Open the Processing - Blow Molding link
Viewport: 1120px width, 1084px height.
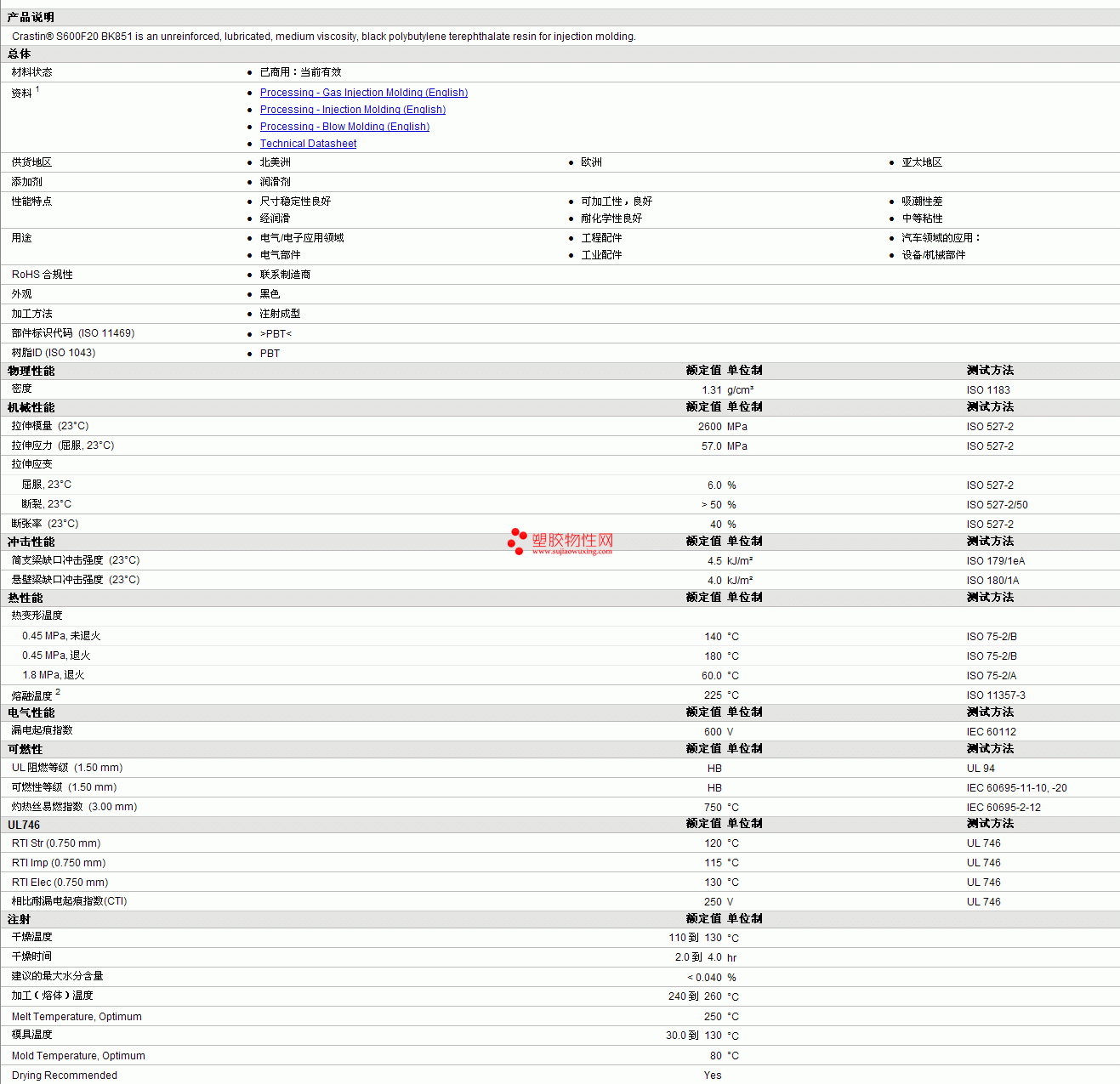(344, 127)
